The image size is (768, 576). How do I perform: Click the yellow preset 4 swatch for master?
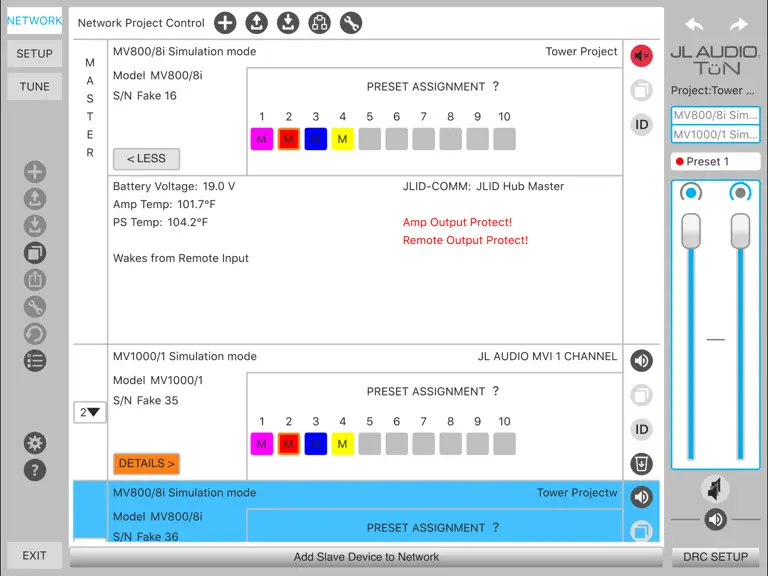coord(342,139)
